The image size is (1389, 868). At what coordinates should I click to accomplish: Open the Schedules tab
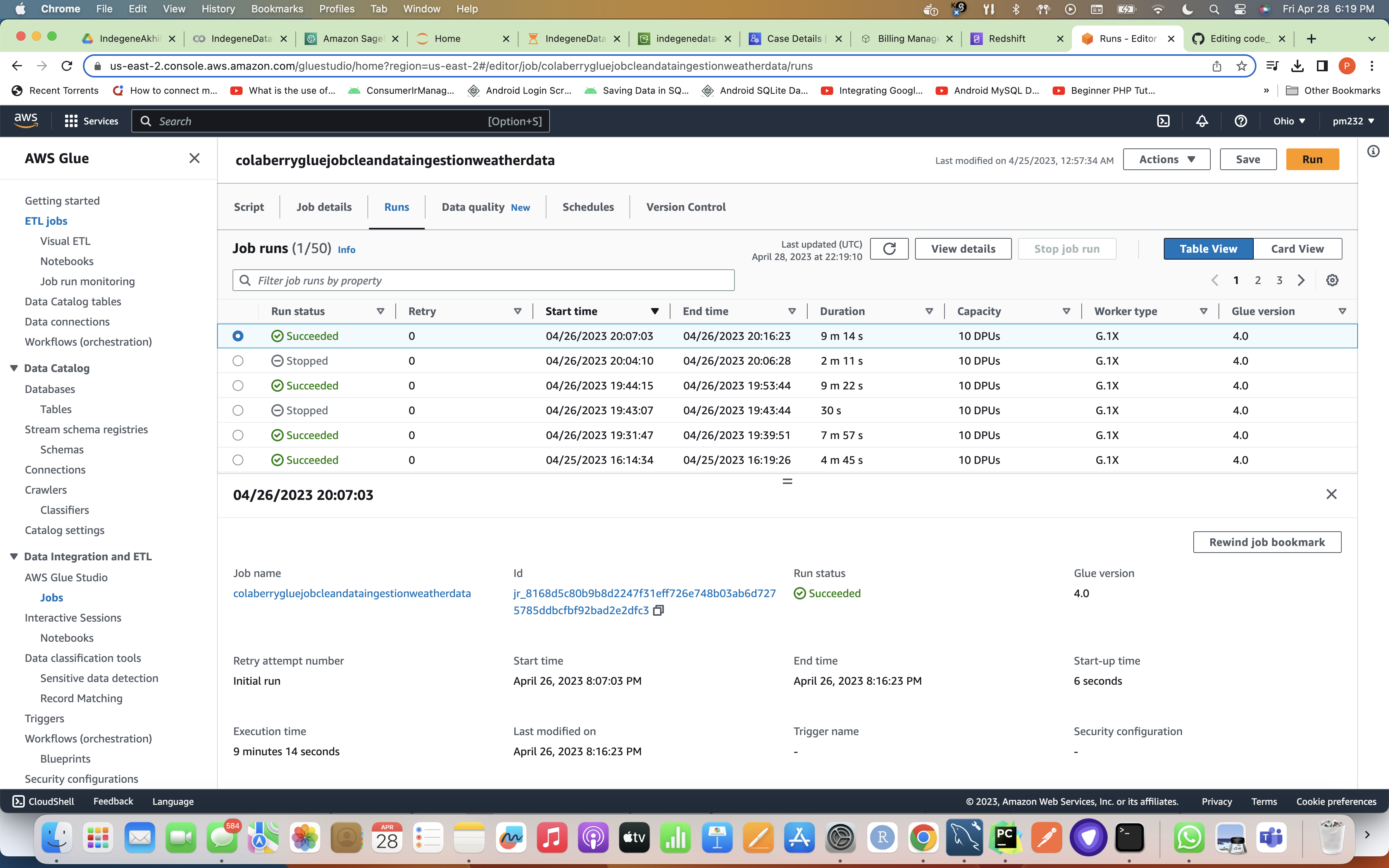point(588,207)
